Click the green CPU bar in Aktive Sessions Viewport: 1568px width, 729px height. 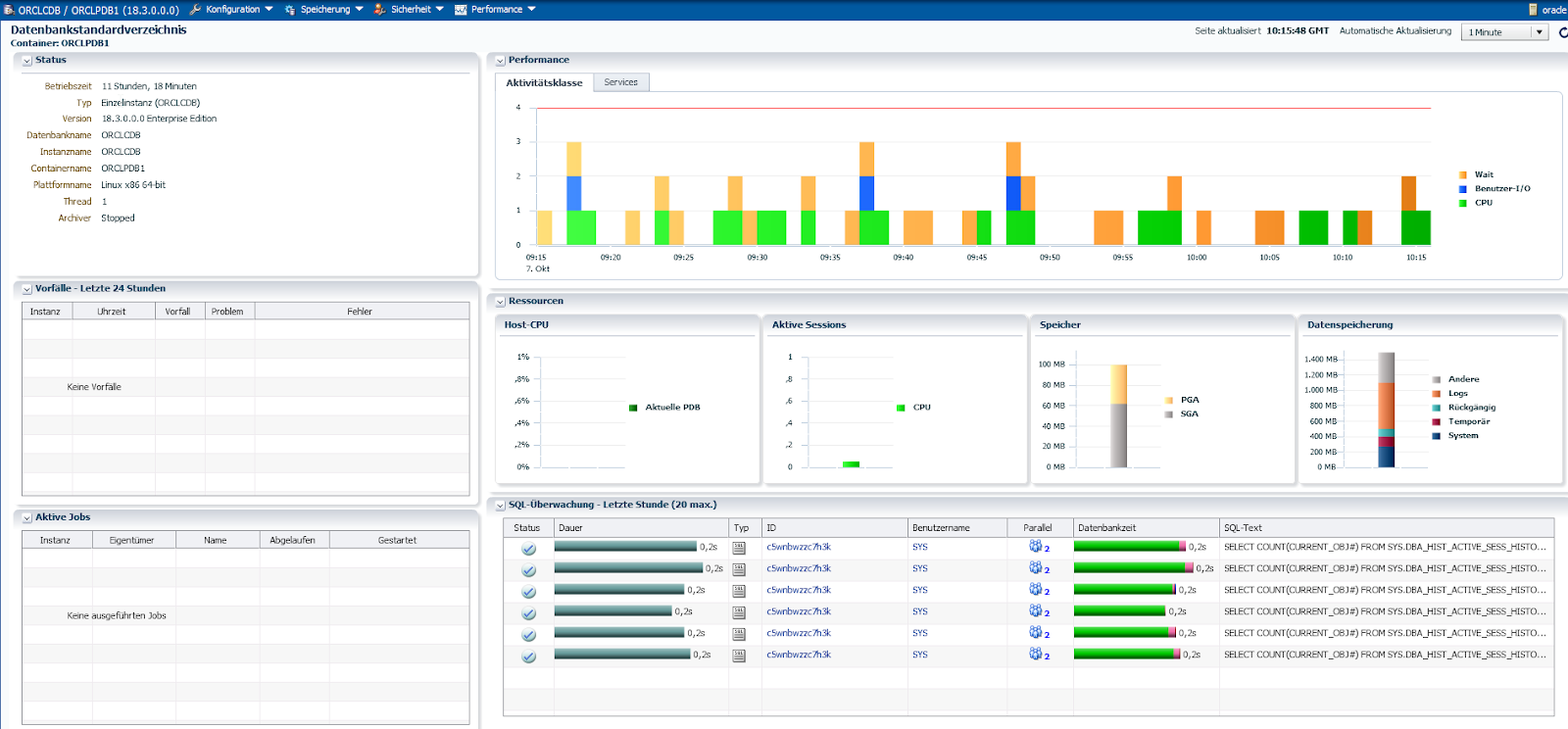[x=851, y=464]
